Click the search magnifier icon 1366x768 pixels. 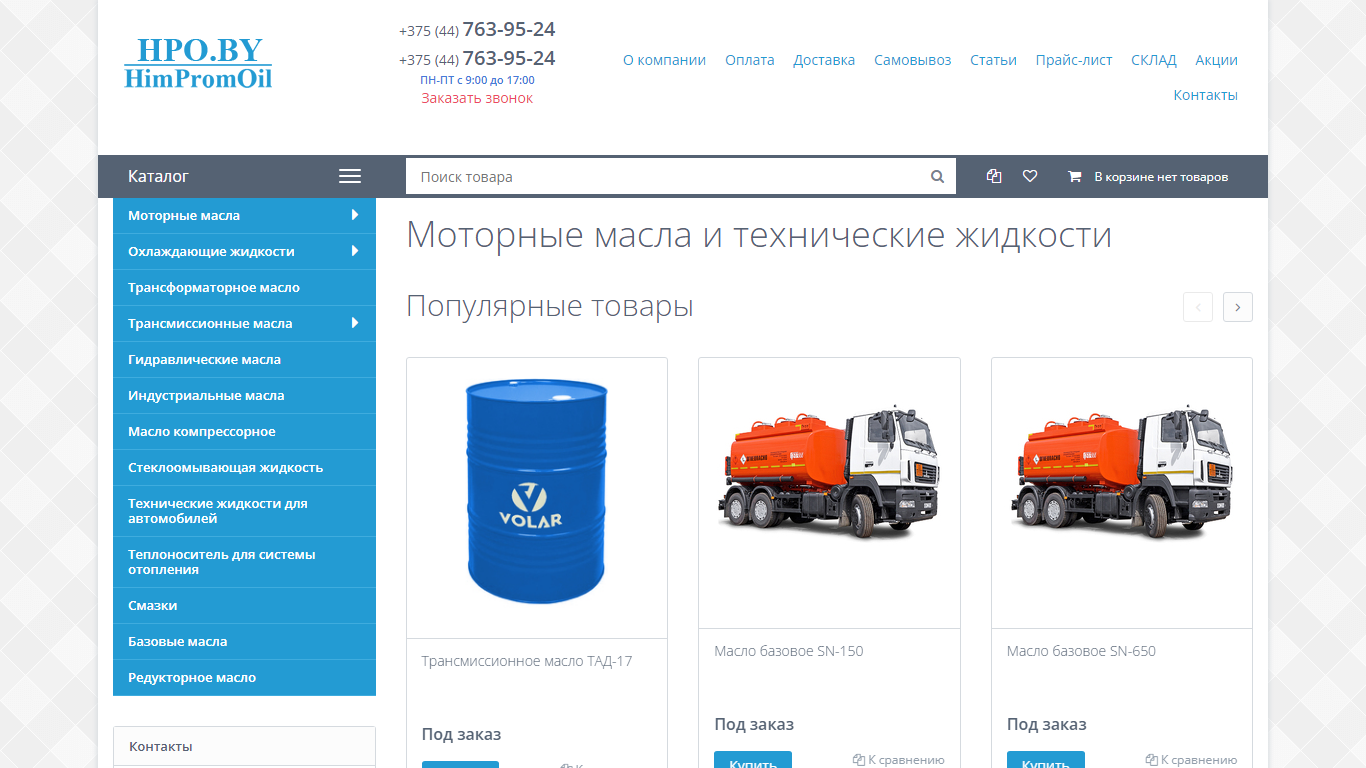coord(937,177)
